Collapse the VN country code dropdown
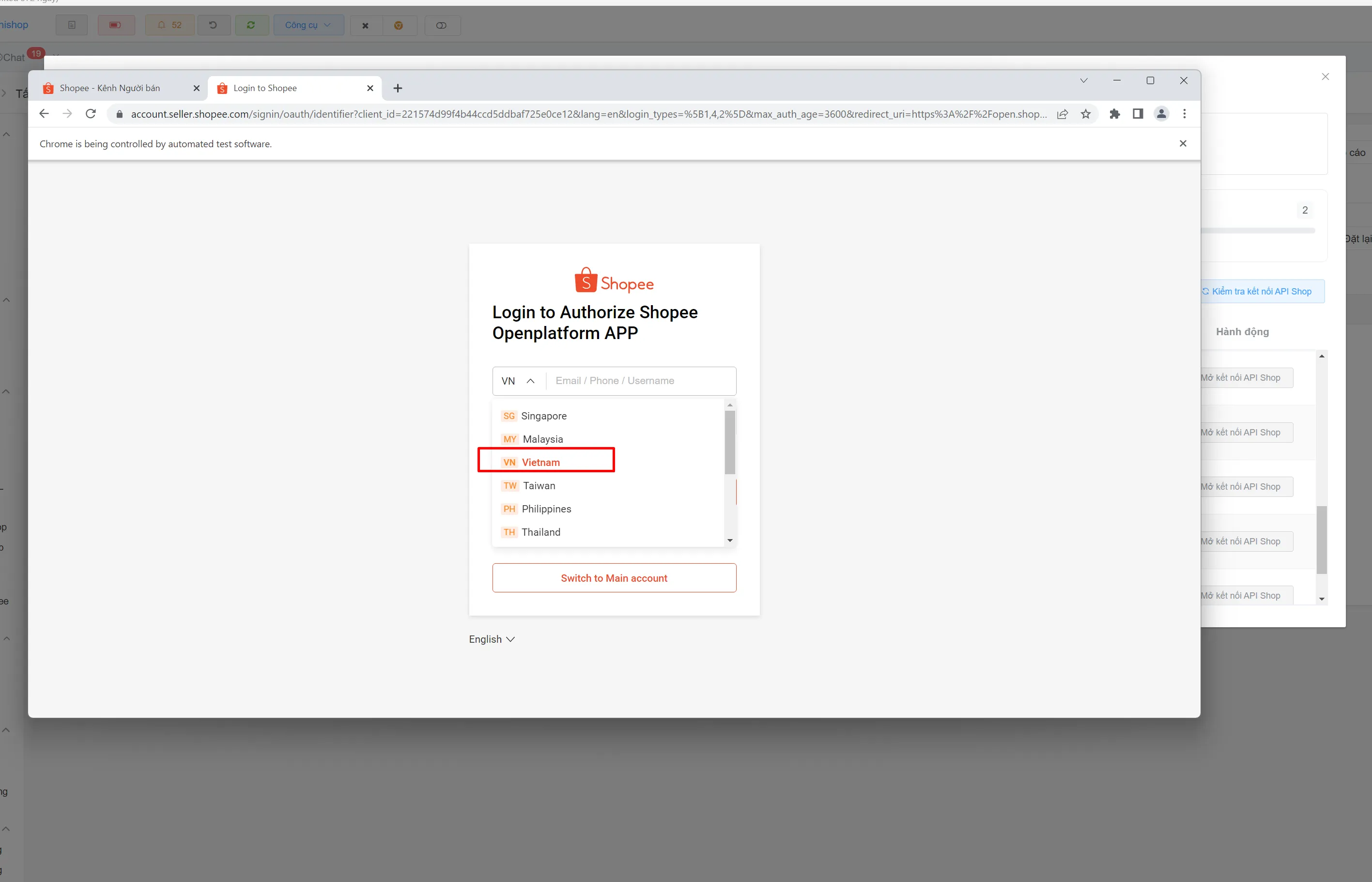1372x882 pixels. click(518, 381)
